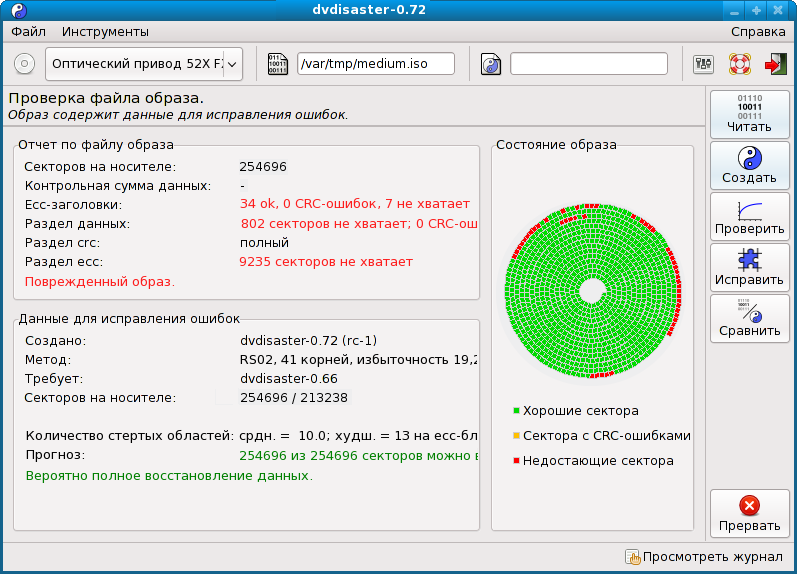Image resolution: width=797 pixels, height=574 pixels.
Task: Click the 'полный' crc section value
Action: 264,243
